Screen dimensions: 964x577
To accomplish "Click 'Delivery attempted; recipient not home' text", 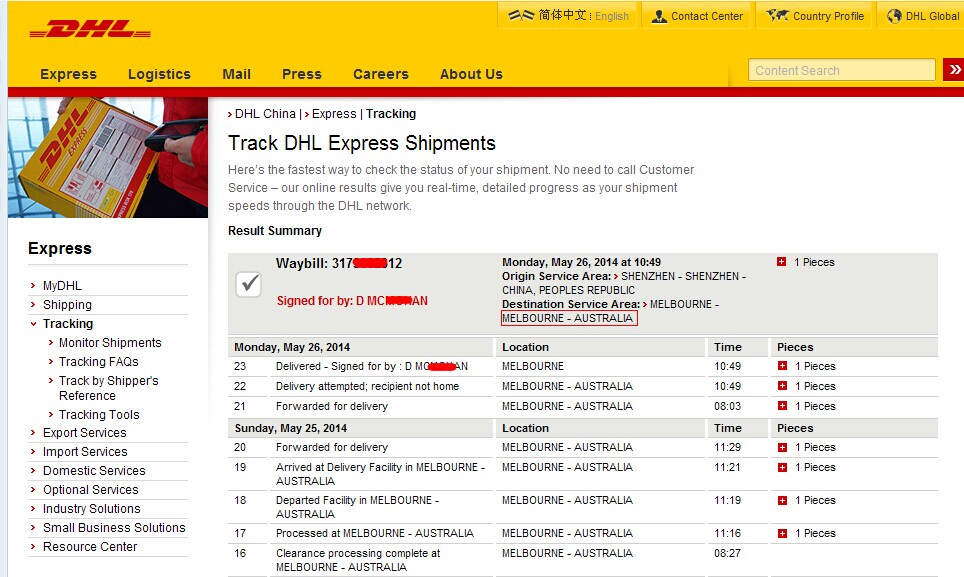I will point(367,387).
